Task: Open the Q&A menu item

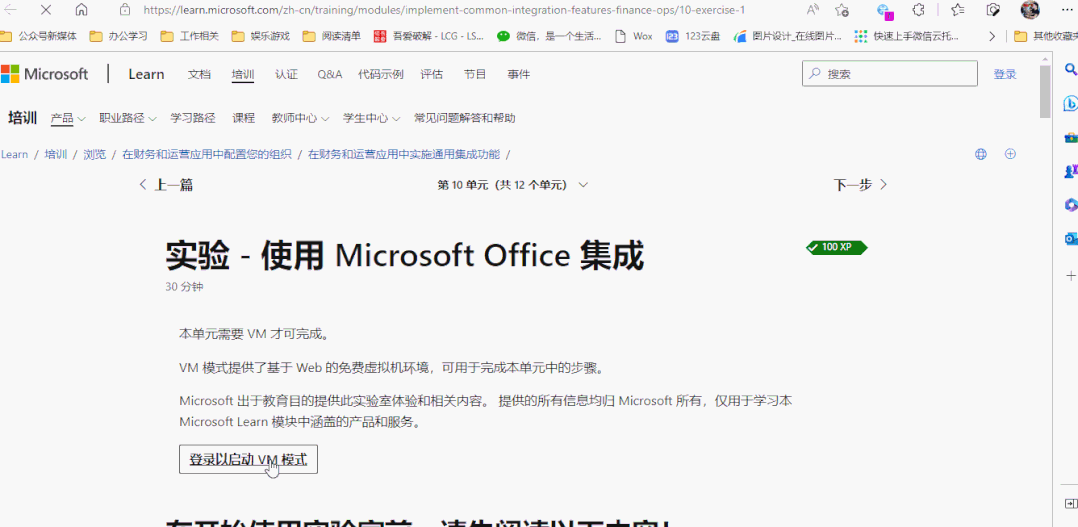Action: [329, 74]
